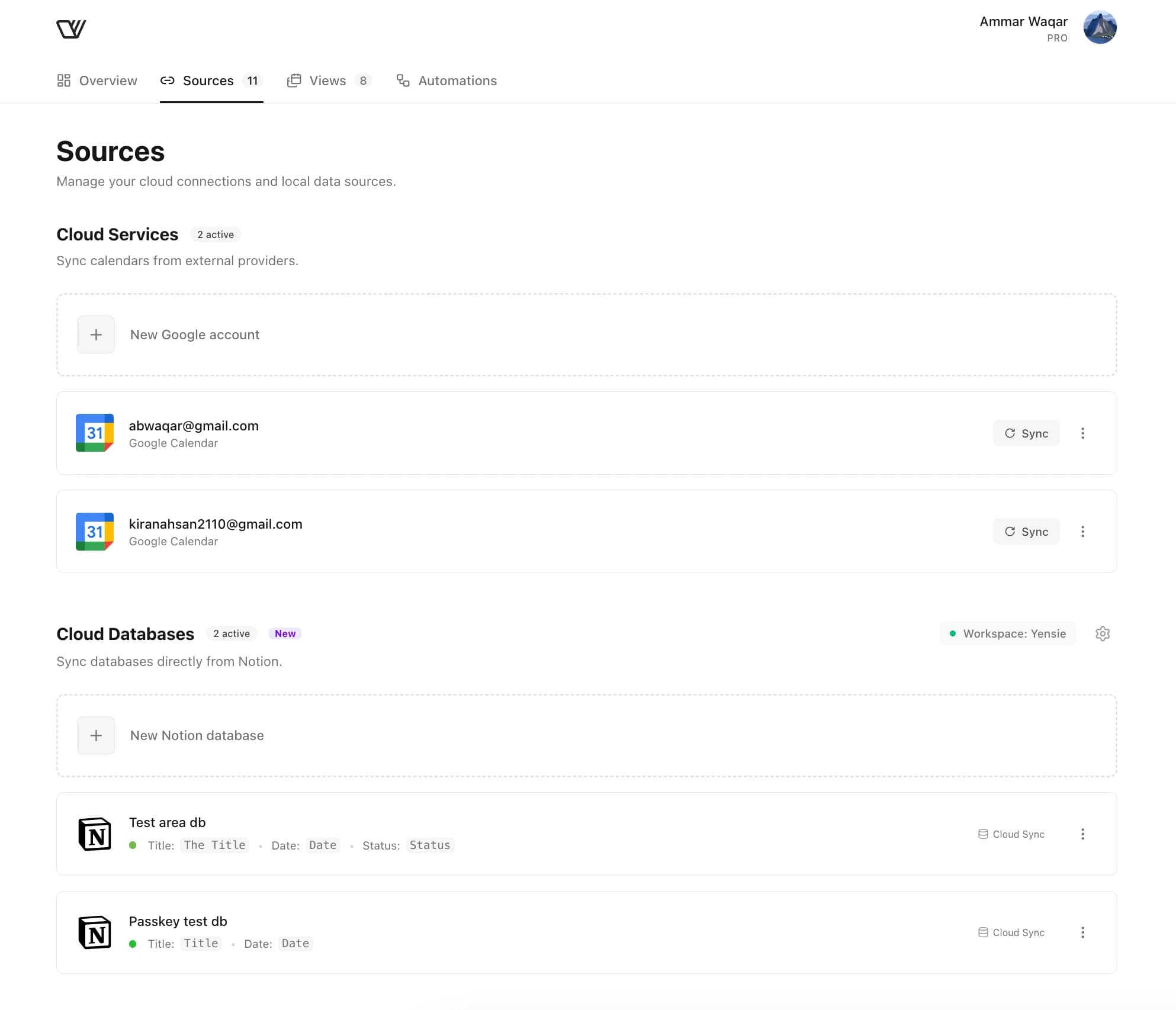This screenshot has width=1176, height=1010.
Task: Open Cloud Databases workspace settings gear
Action: [1102, 633]
